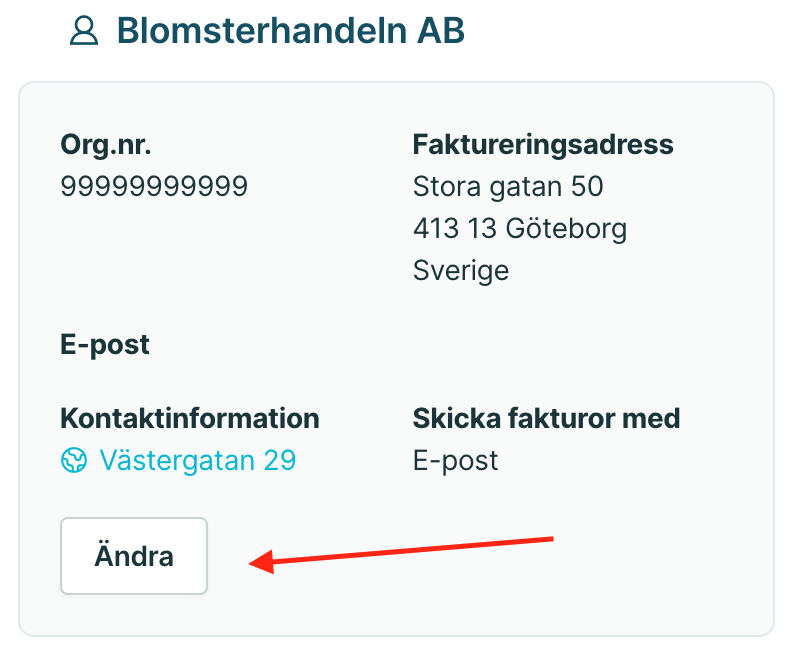Select the Stora gatan 50 address line

coord(508,186)
